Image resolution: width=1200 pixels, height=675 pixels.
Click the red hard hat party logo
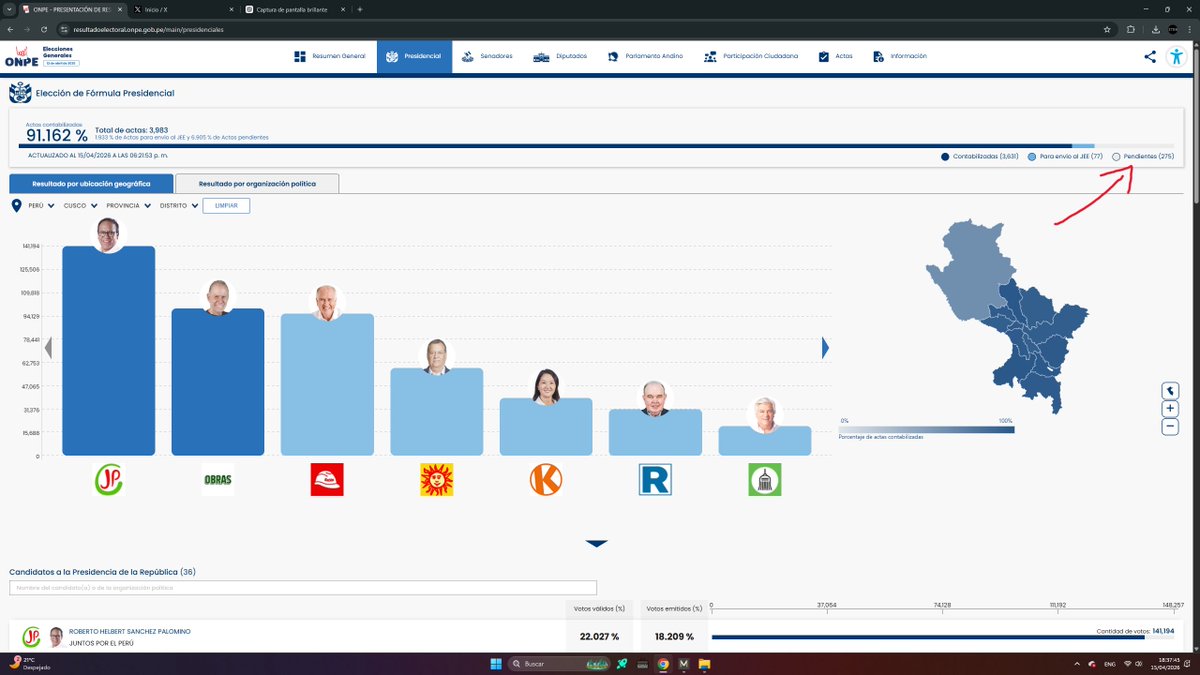click(x=327, y=480)
